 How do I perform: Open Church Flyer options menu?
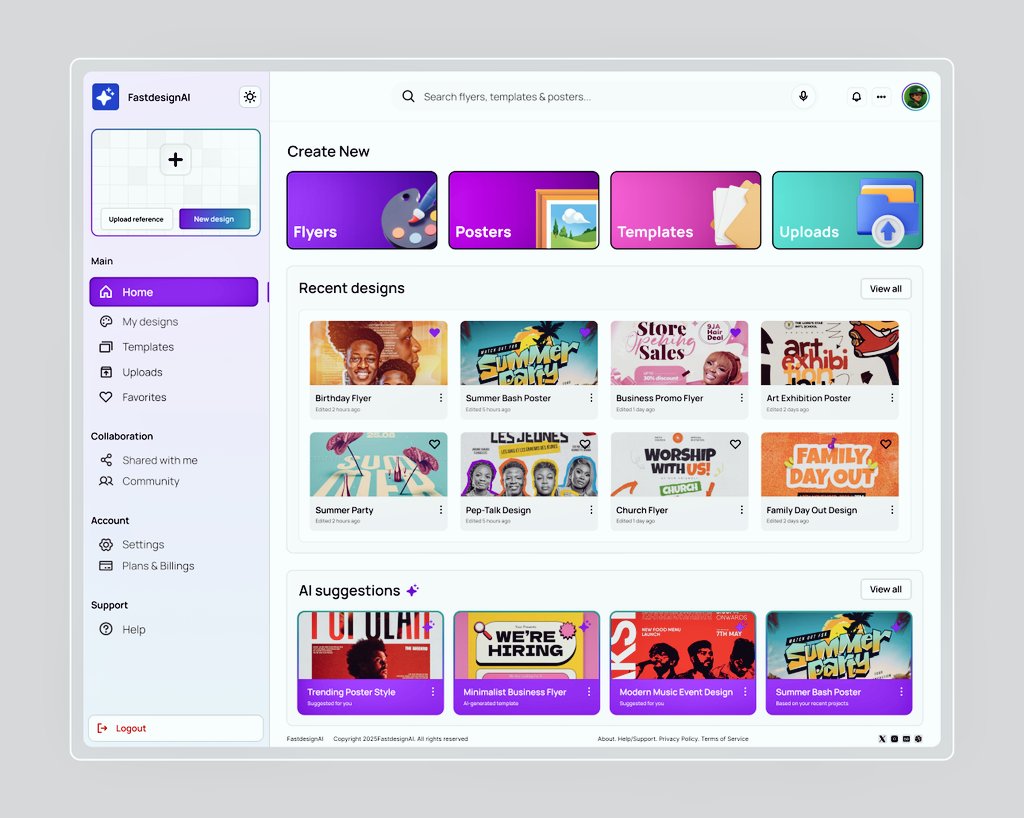tap(741, 510)
